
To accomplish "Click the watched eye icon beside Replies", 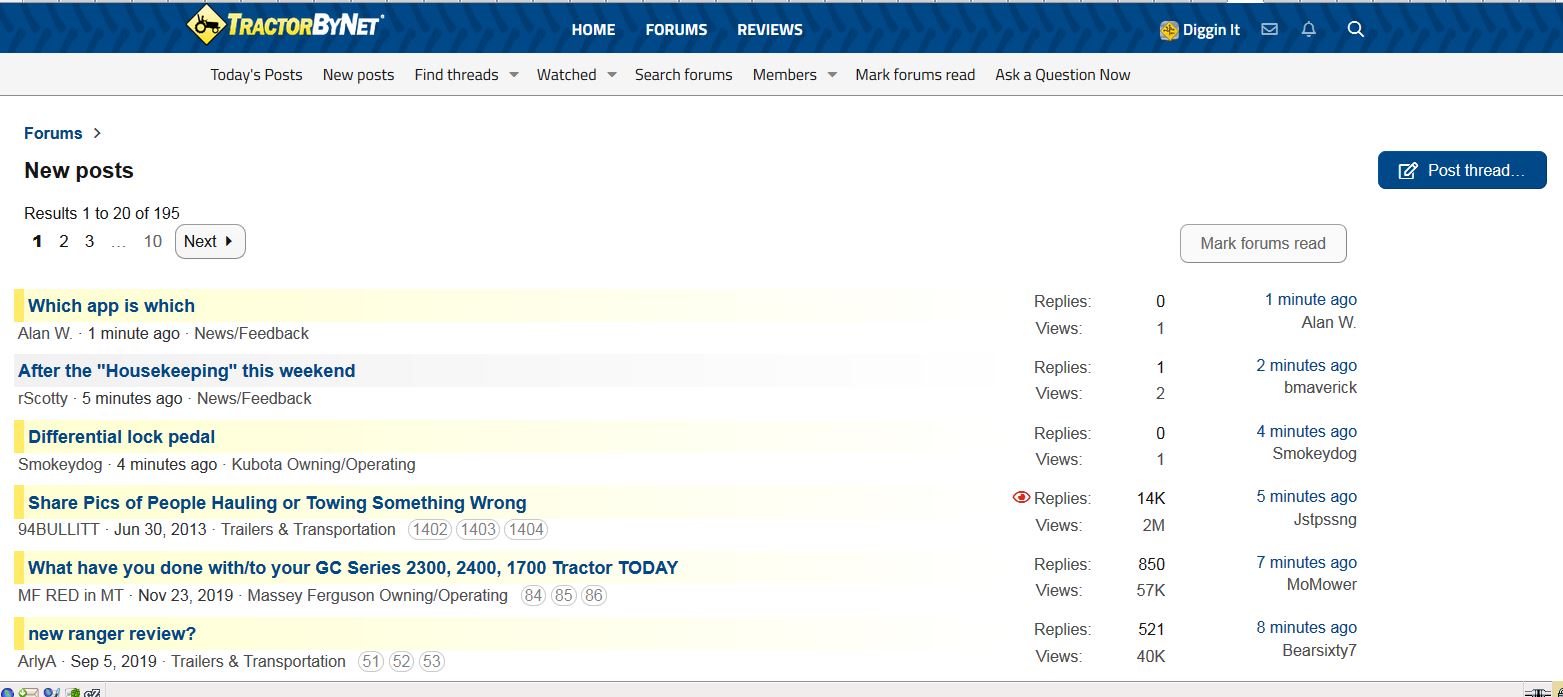I will 1021,497.
